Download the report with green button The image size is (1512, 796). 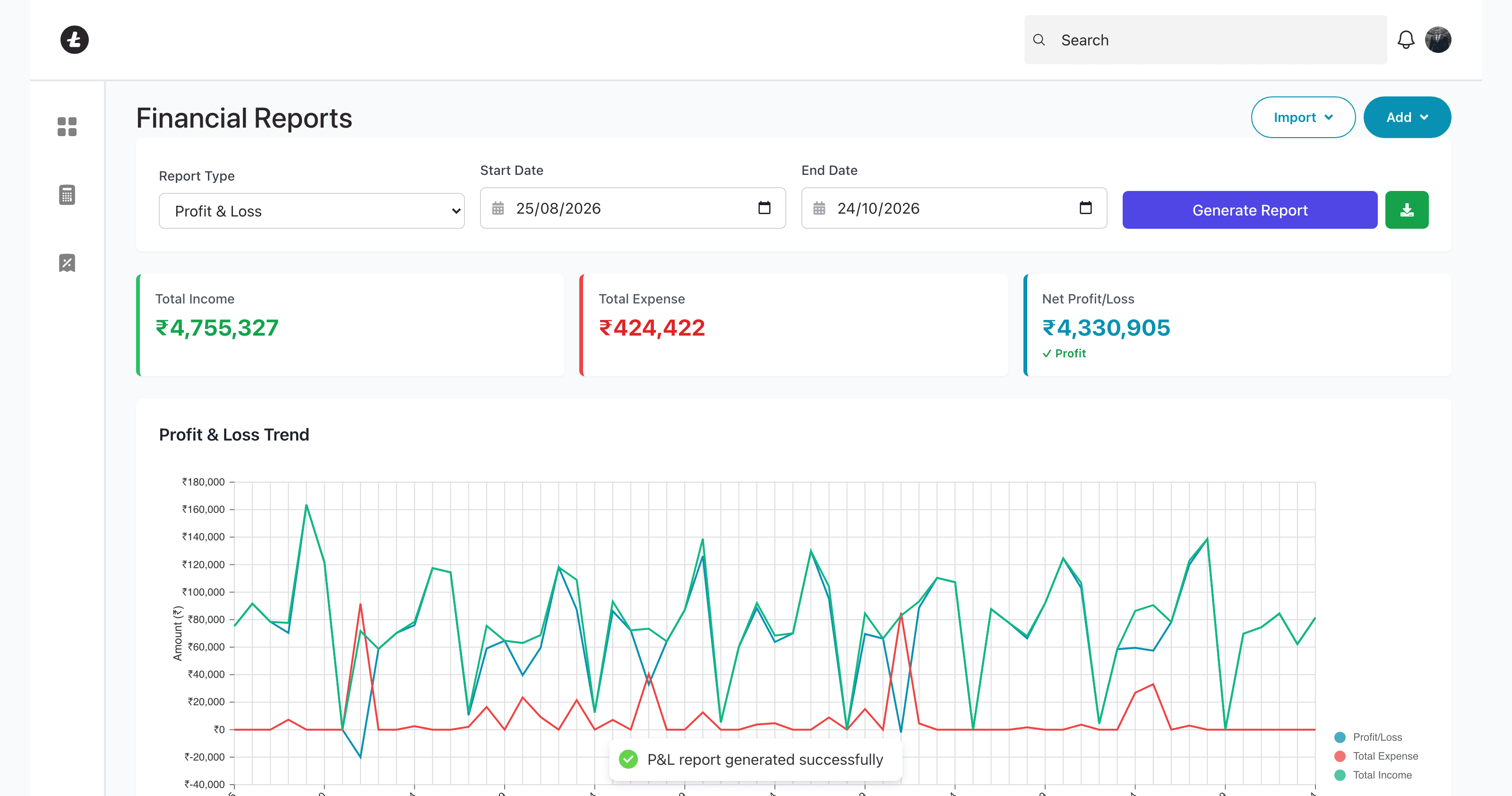pyautogui.click(x=1406, y=209)
